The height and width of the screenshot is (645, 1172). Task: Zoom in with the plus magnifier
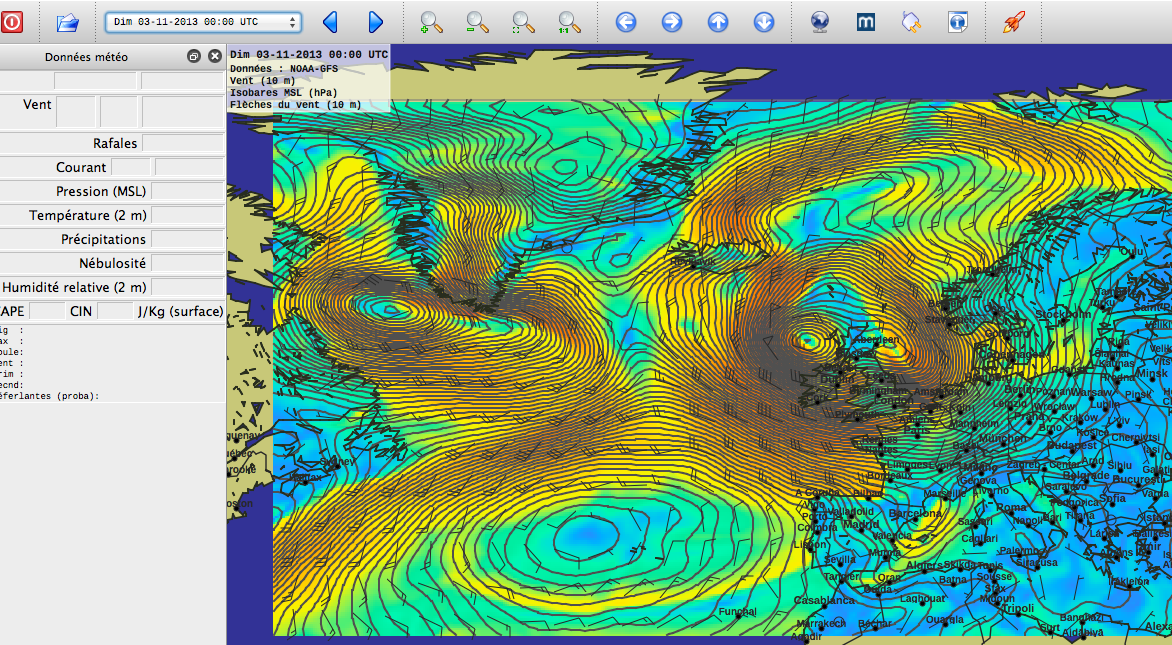click(x=431, y=22)
